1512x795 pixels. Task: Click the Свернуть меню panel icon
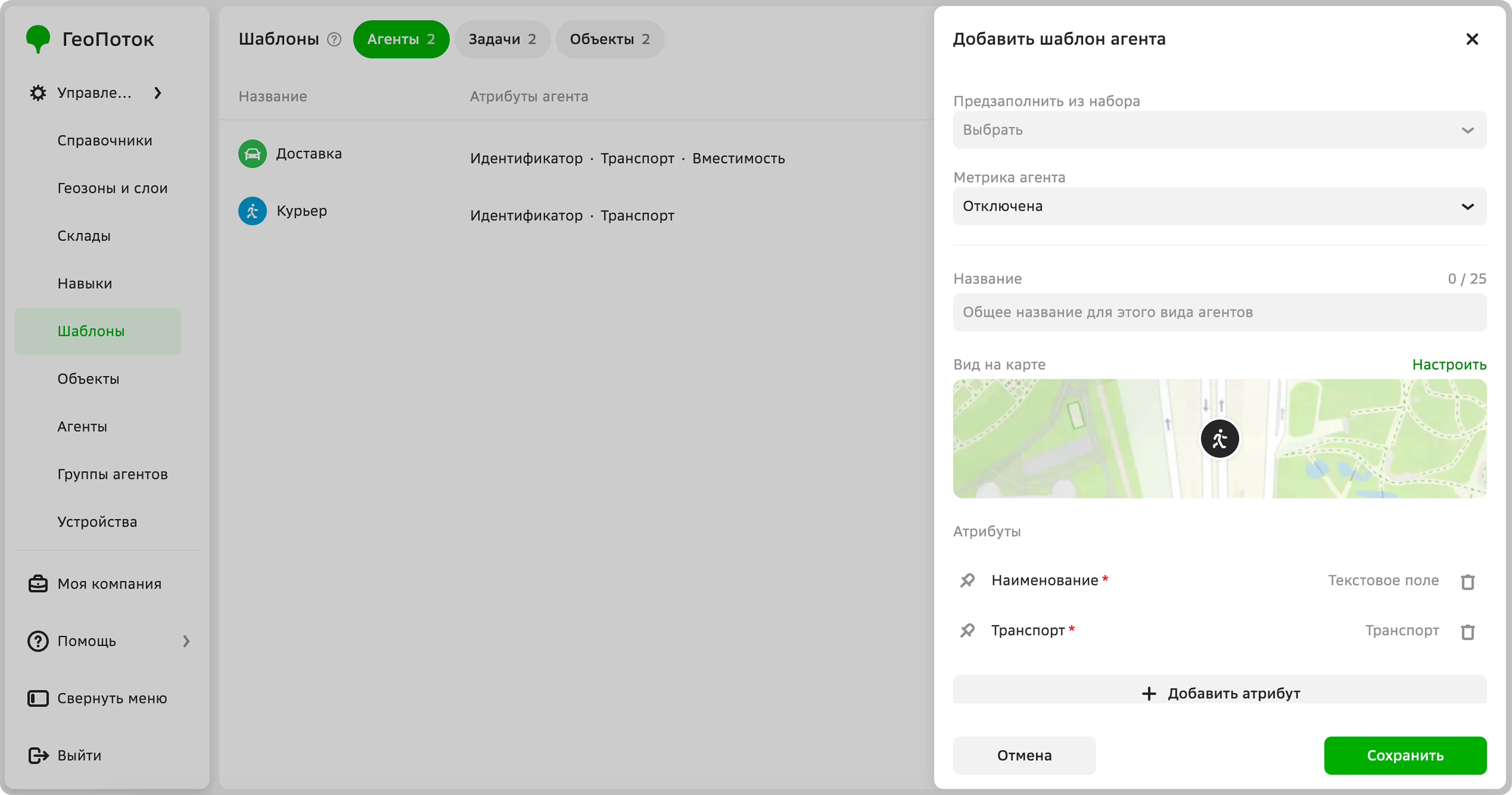[x=38, y=698]
